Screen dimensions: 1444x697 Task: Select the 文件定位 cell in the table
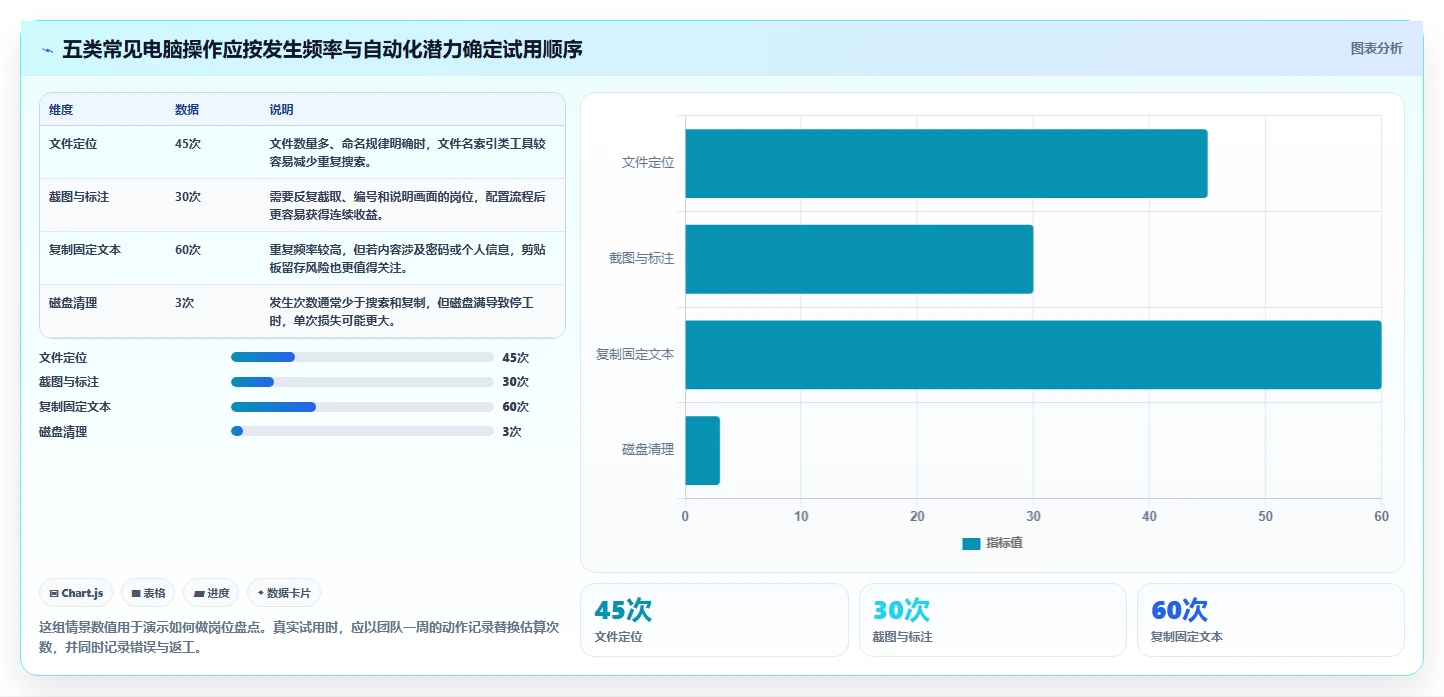[73, 144]
